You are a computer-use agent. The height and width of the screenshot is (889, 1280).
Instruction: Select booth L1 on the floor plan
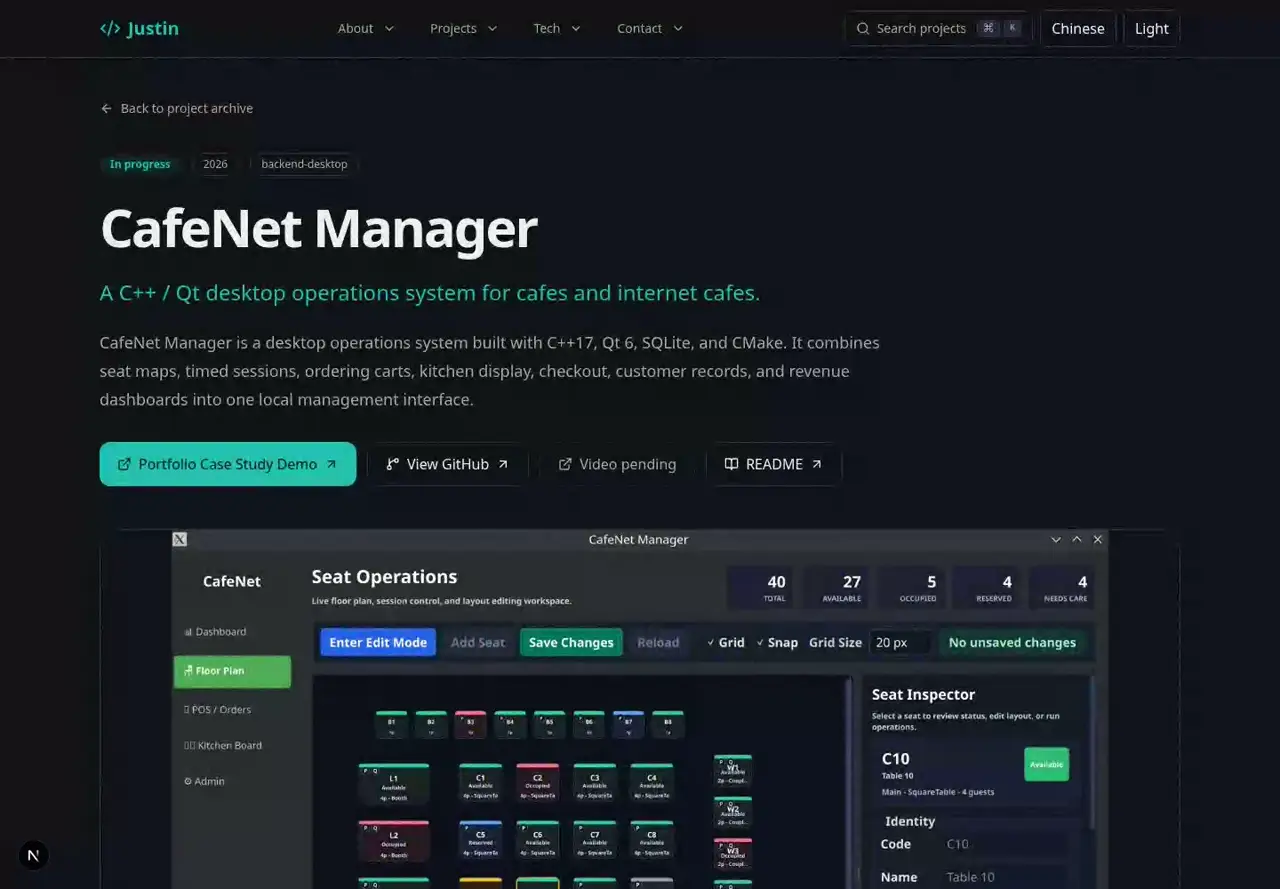click(393, 784)
